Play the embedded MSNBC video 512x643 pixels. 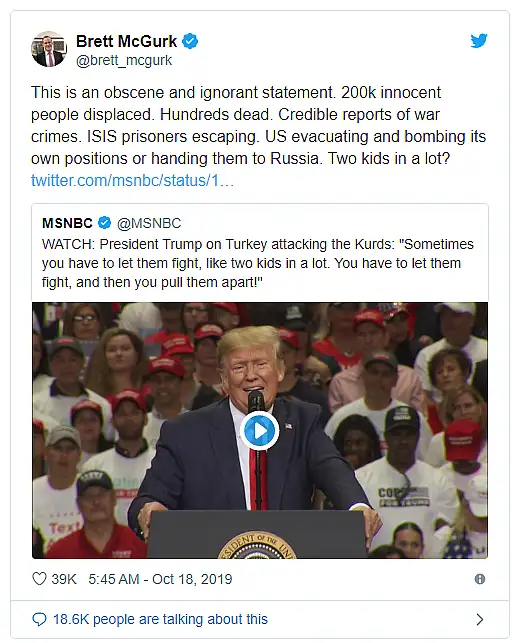[259, 431]
